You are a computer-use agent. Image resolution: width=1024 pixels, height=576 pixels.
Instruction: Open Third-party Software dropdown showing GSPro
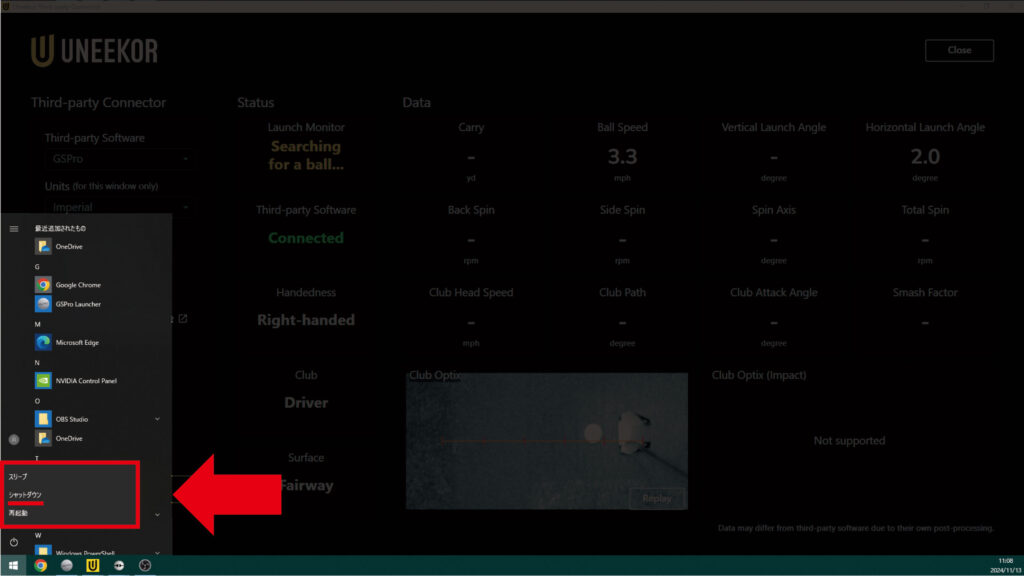coord(118,159)
